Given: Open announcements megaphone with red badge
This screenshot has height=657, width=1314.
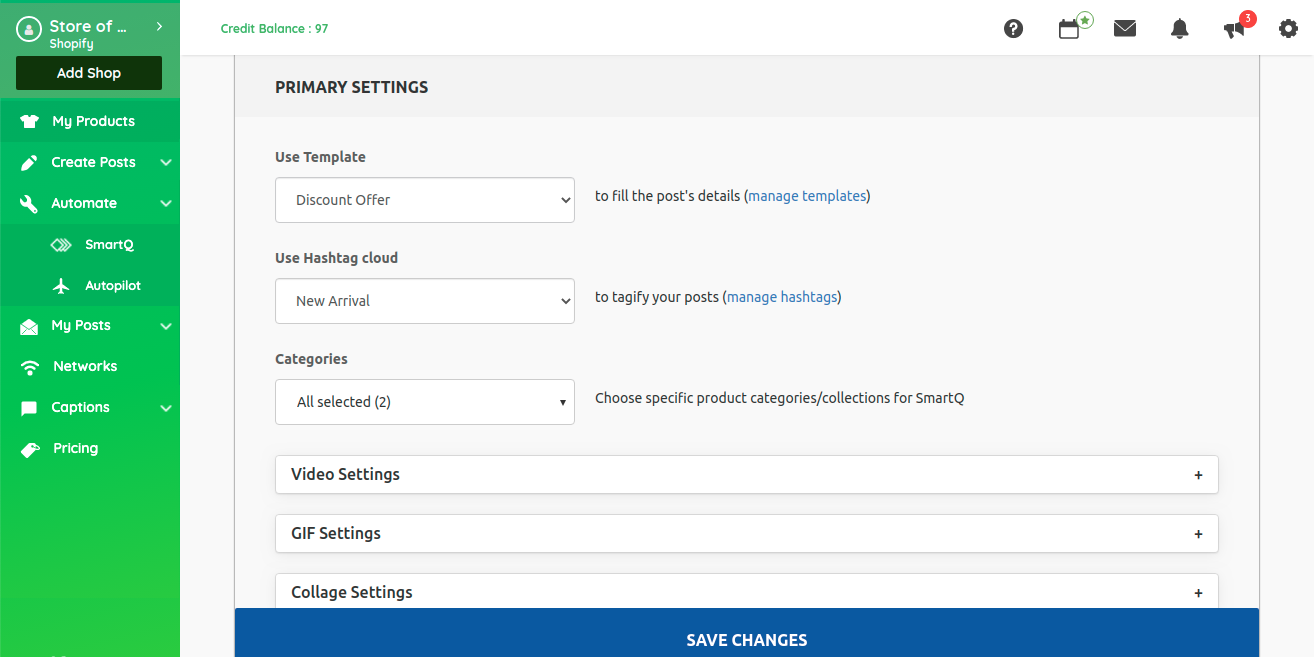Looking at the screenshot, I should point(1235,29).
